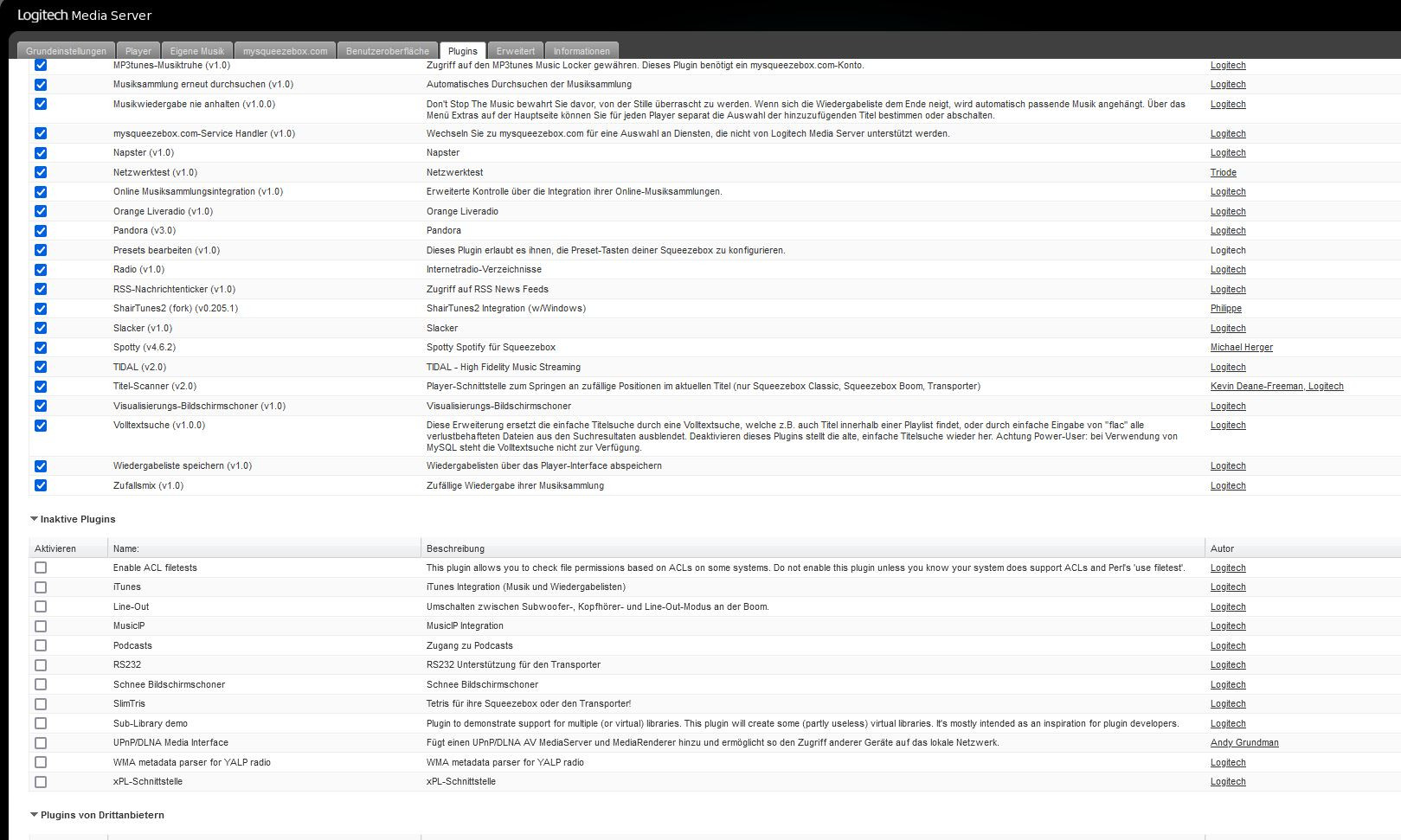Image resolution: width=1401 pixels, height=840 pixels.
Task: Follow the Logitech link for WMA metadata parser
Action: click(x=1228, y=762)
